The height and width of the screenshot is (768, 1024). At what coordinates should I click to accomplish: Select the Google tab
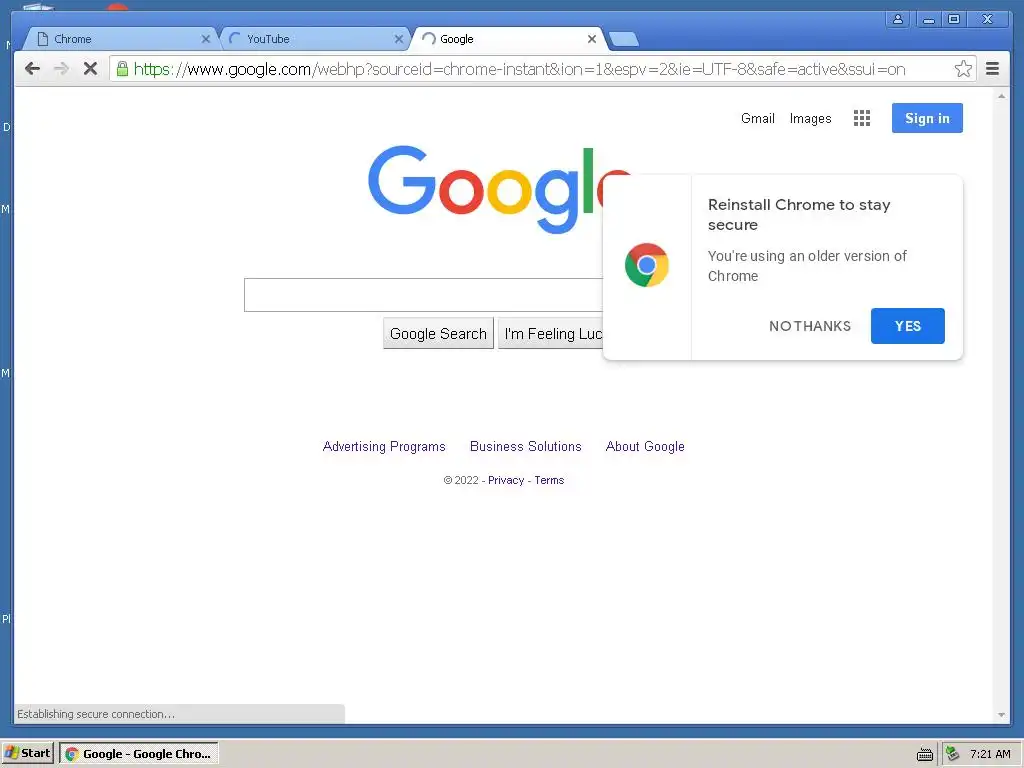click(508, 39)
